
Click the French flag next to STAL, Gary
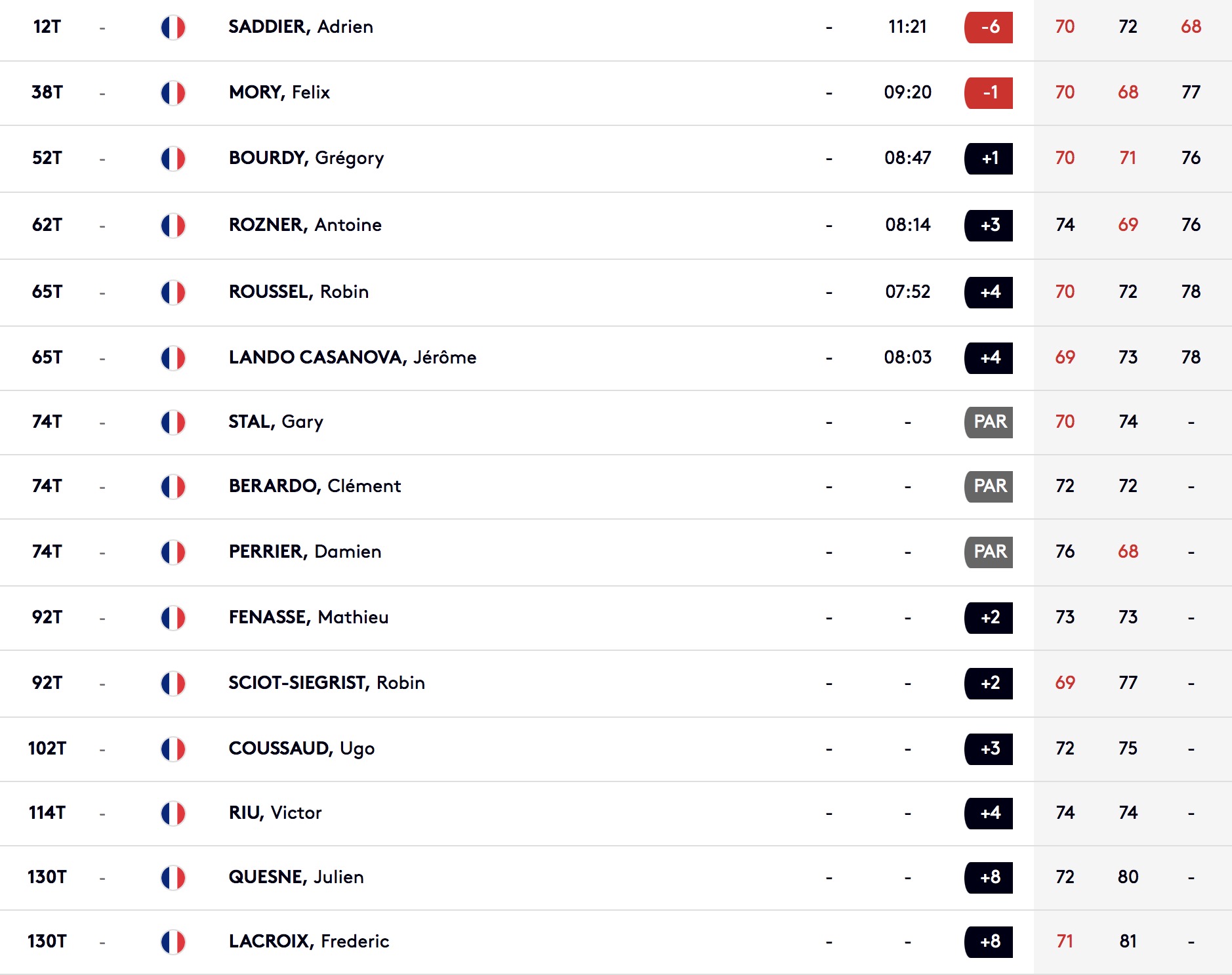pyautogui.click(x=173, y=423)
